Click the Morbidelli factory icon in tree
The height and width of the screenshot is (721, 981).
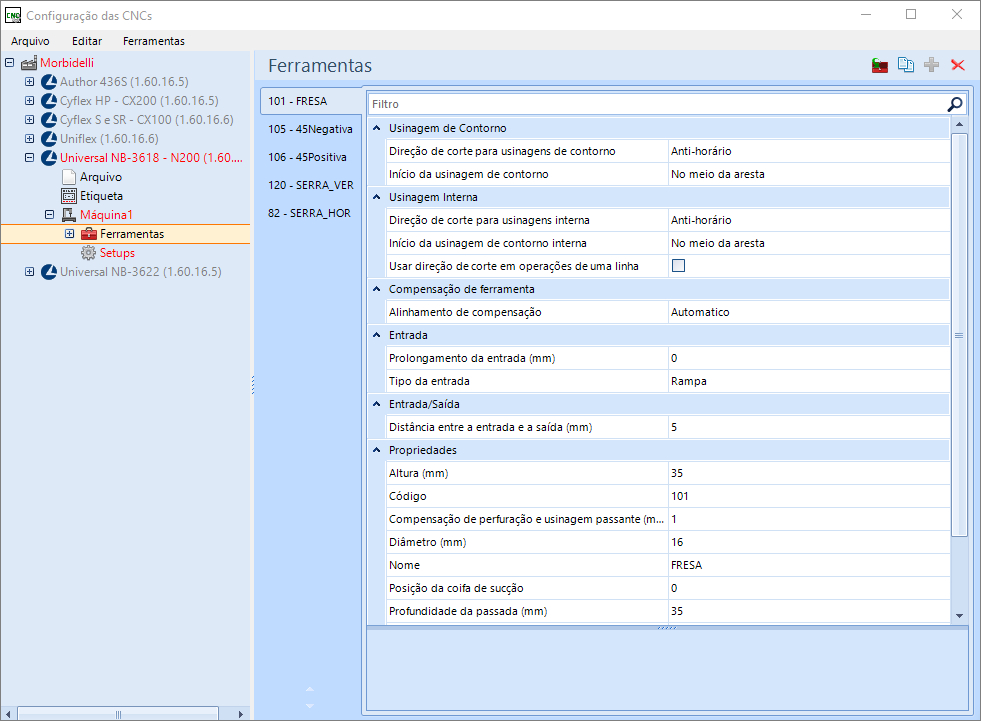pos(29,63)
